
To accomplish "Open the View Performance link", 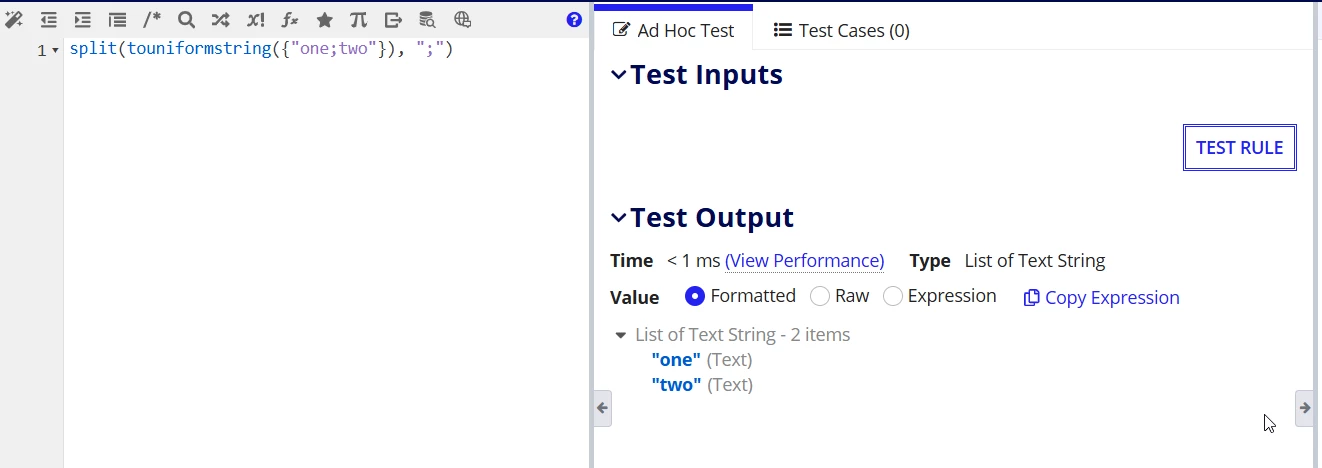I will (x=804, y=261).
